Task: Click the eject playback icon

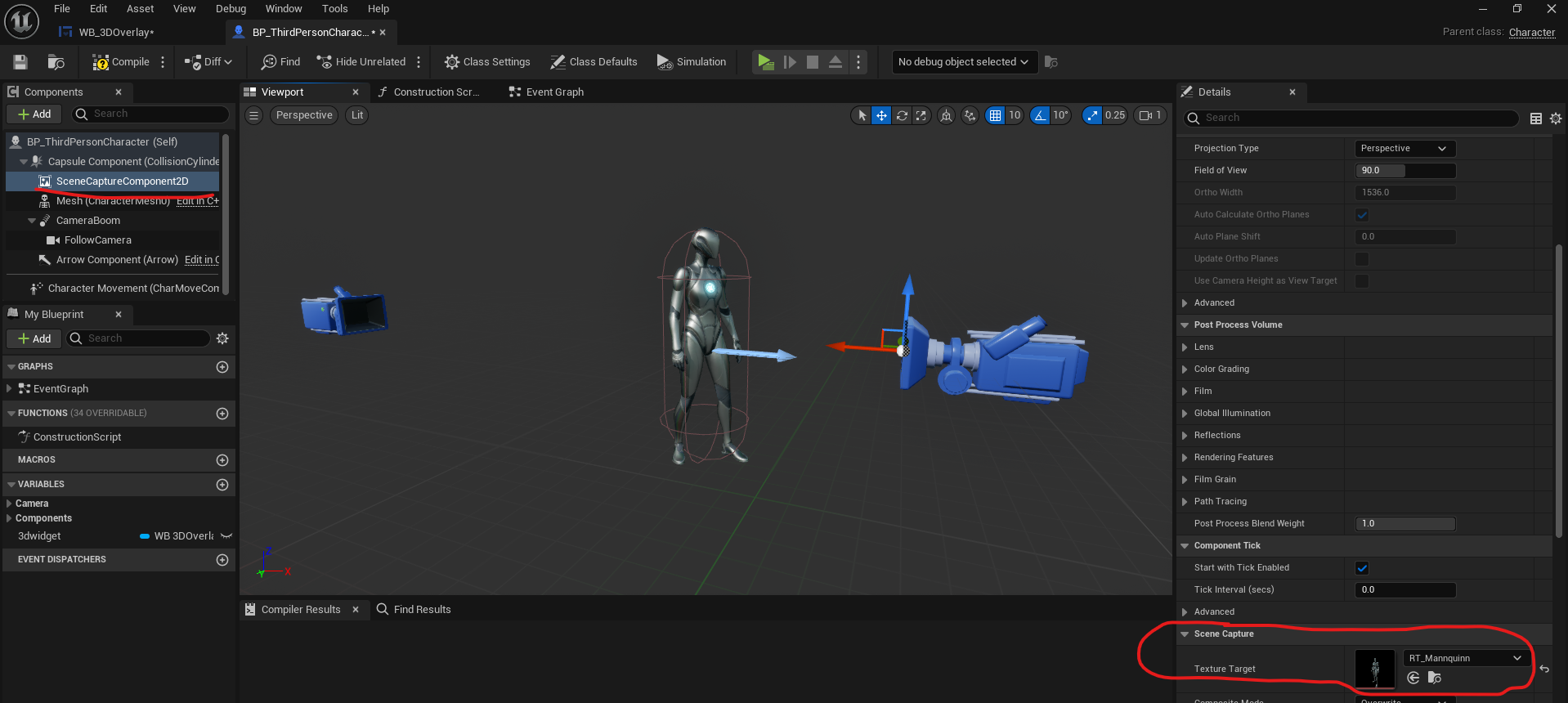Action: [x=836, y=62]
